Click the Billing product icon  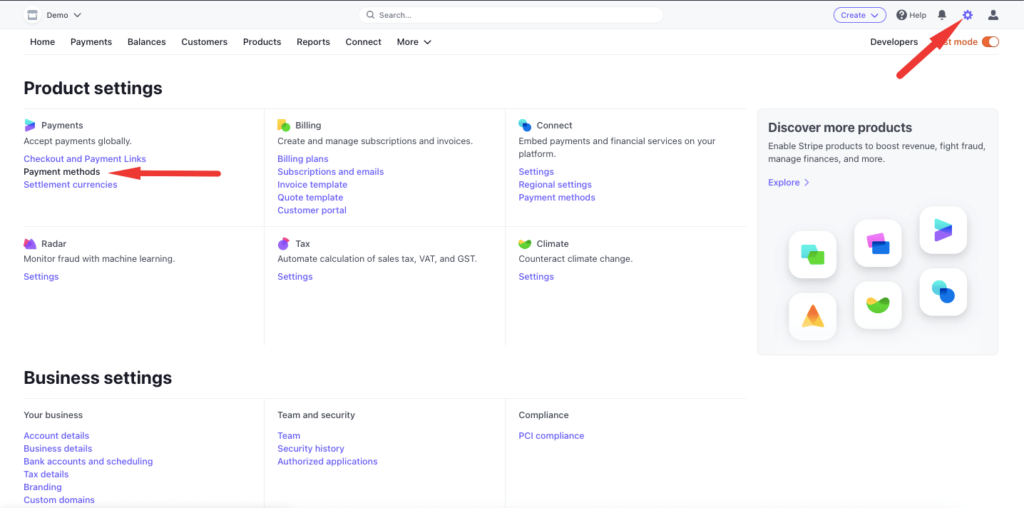pos(283,125)
